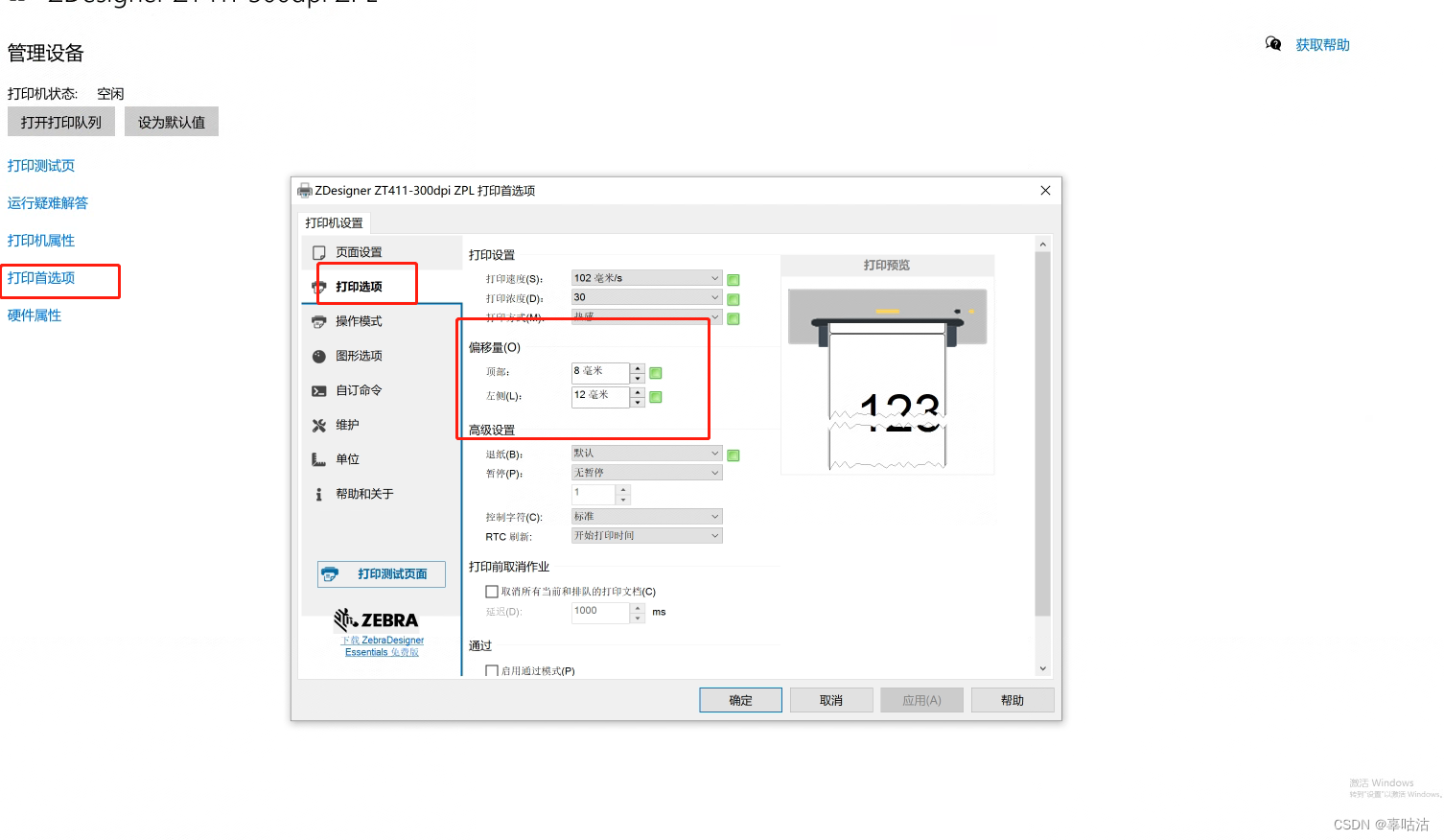Open 控制字符 dropdown showing 标准

tap(647, 517)
